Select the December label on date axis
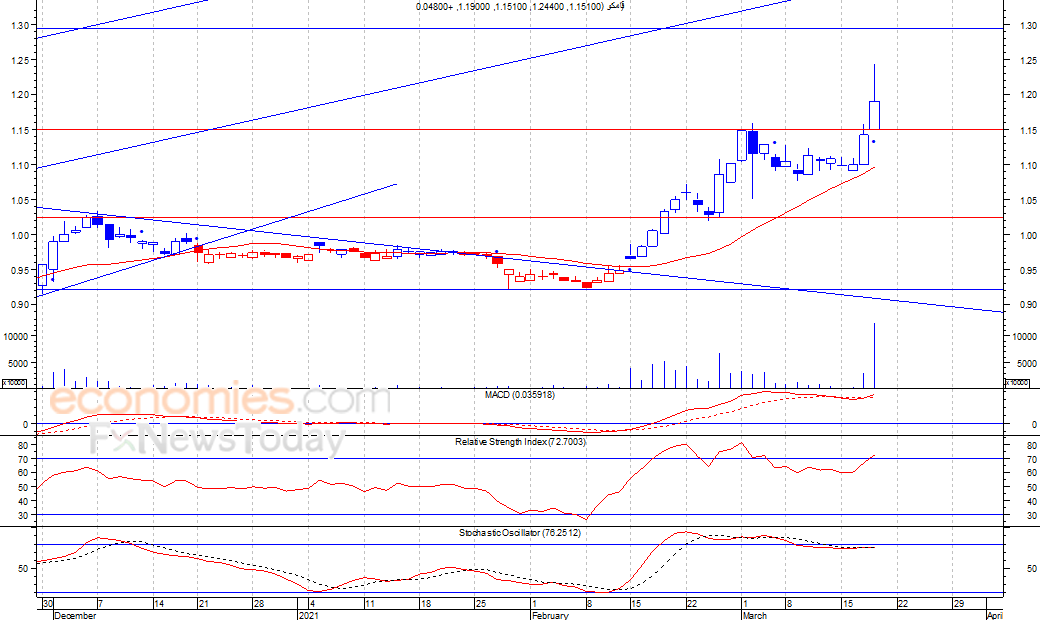The image size is (1040, 620). point(75,615)
